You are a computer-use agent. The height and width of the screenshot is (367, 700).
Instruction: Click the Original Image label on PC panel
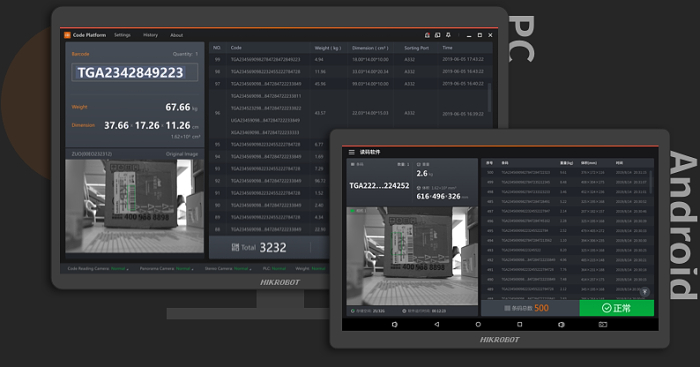182,154
